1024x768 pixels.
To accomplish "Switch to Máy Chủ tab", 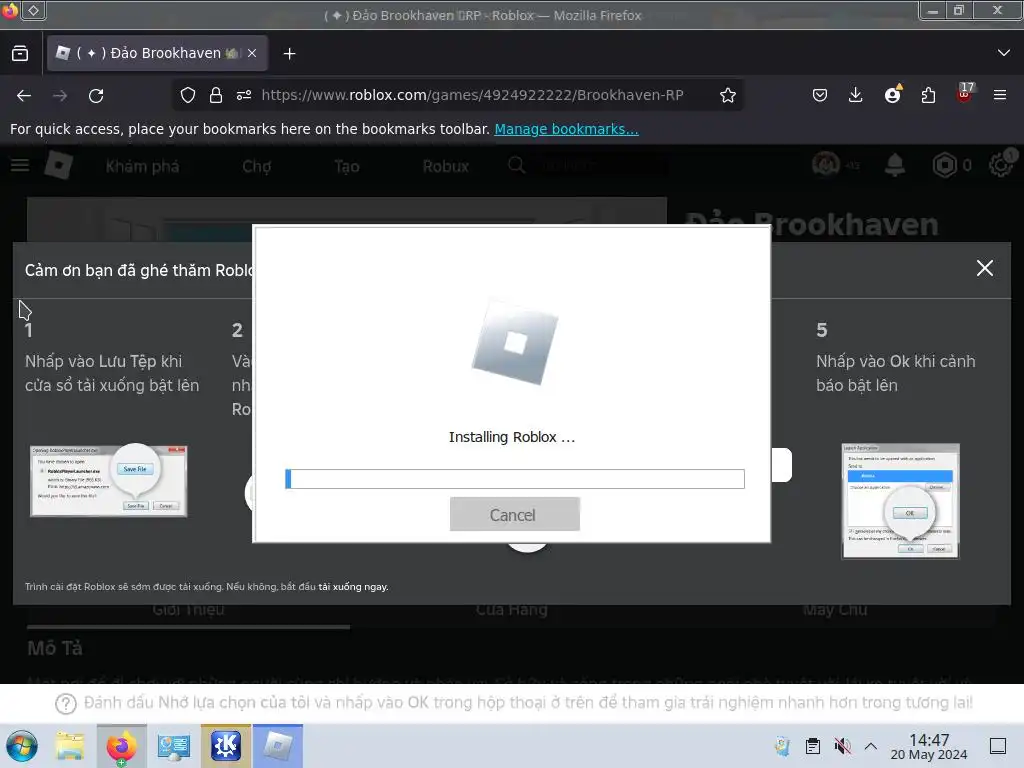I will click(835, 610).
